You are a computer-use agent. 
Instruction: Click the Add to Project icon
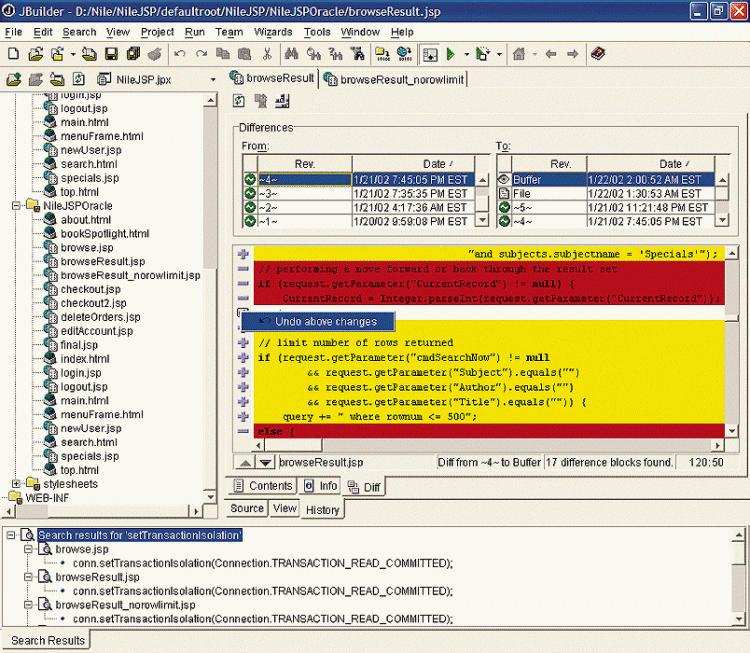pos(13,79)
